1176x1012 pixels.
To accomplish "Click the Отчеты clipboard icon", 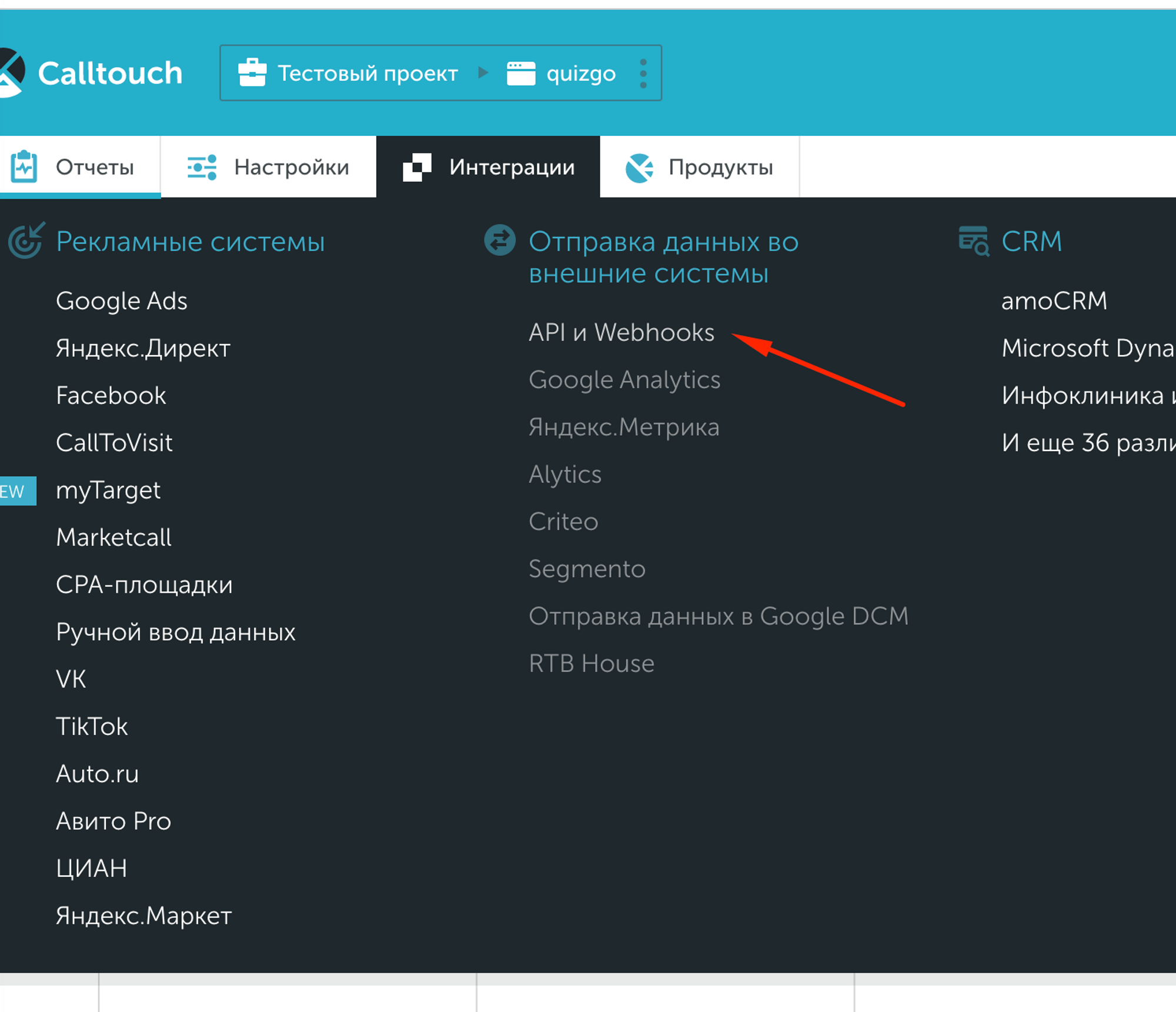I will pyautogui.click(x=24, y=167).
